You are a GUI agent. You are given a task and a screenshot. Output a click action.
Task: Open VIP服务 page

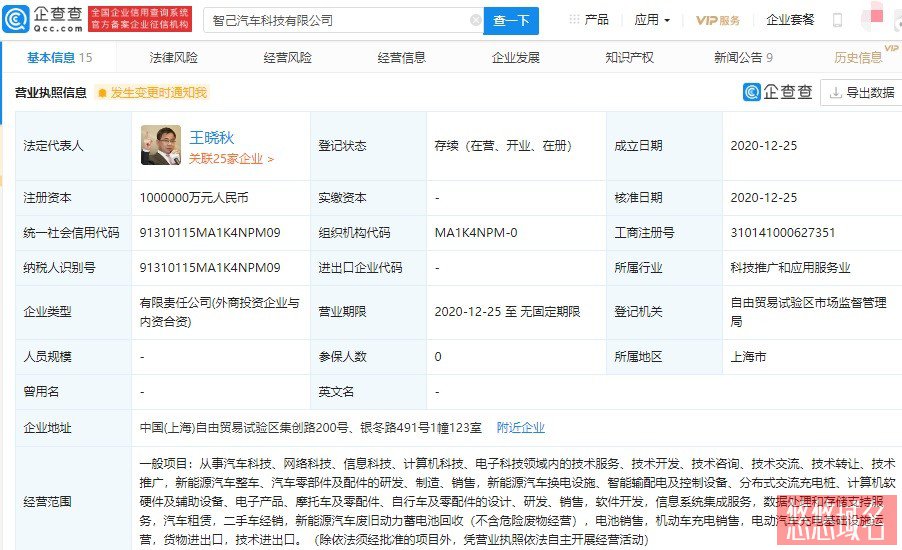[x=717, y=20]
